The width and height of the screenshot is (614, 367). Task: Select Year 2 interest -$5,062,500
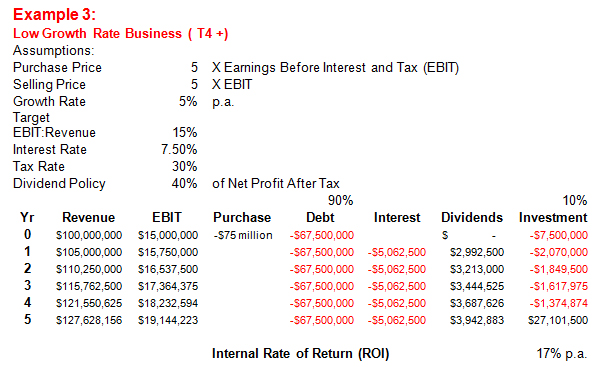[x=397, y=269]
